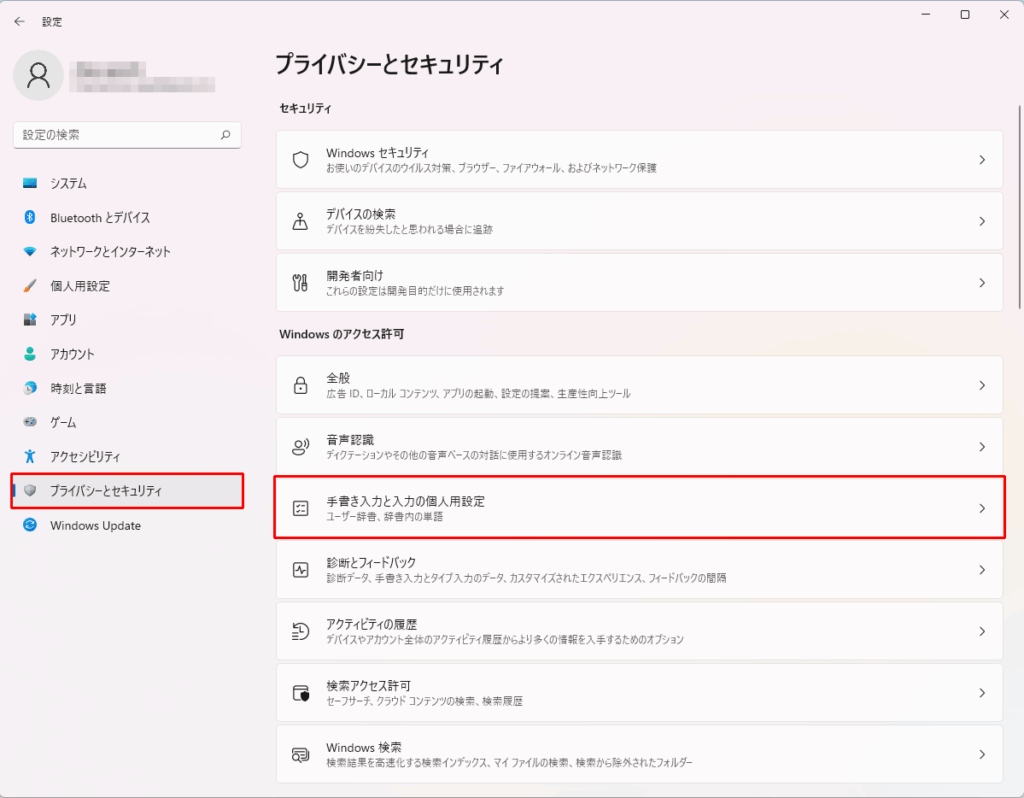
Task: Click the network Wi-Fi icon in sidebar
Action: 30,251
